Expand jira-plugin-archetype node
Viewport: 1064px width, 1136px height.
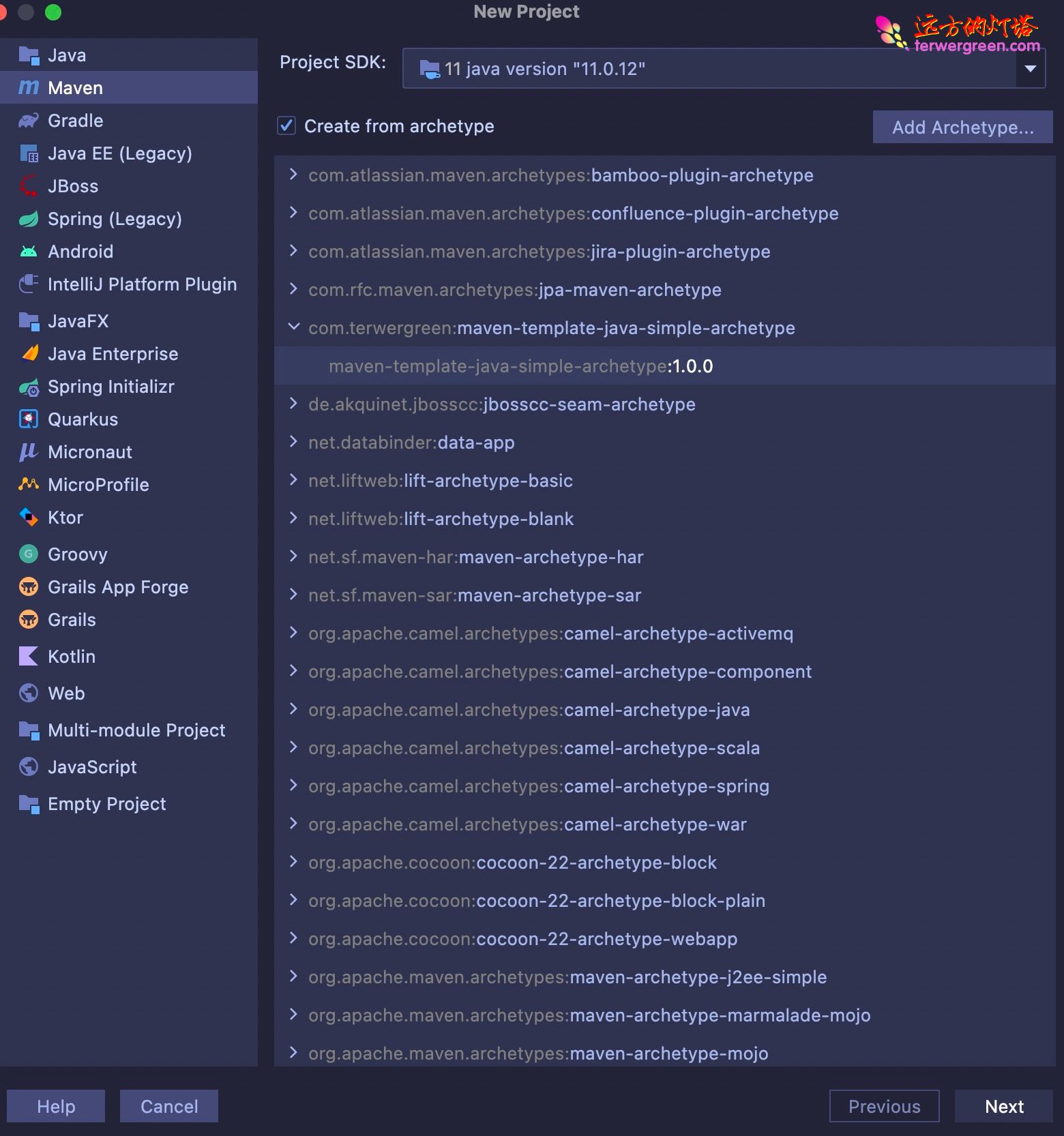tap(293, 251)
